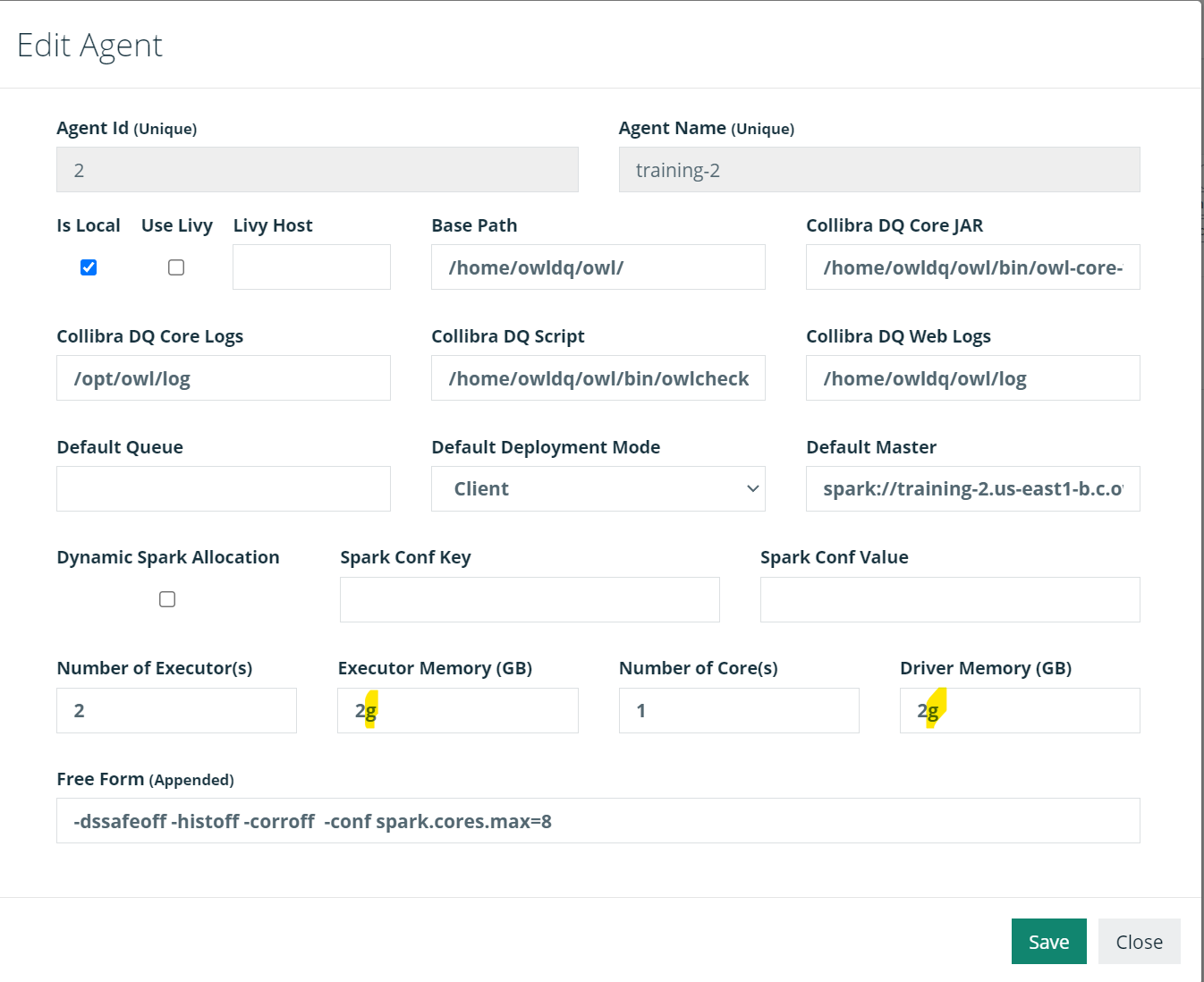
Task: Uncheck the Is Local checkbox
Action: pos(89,267)
